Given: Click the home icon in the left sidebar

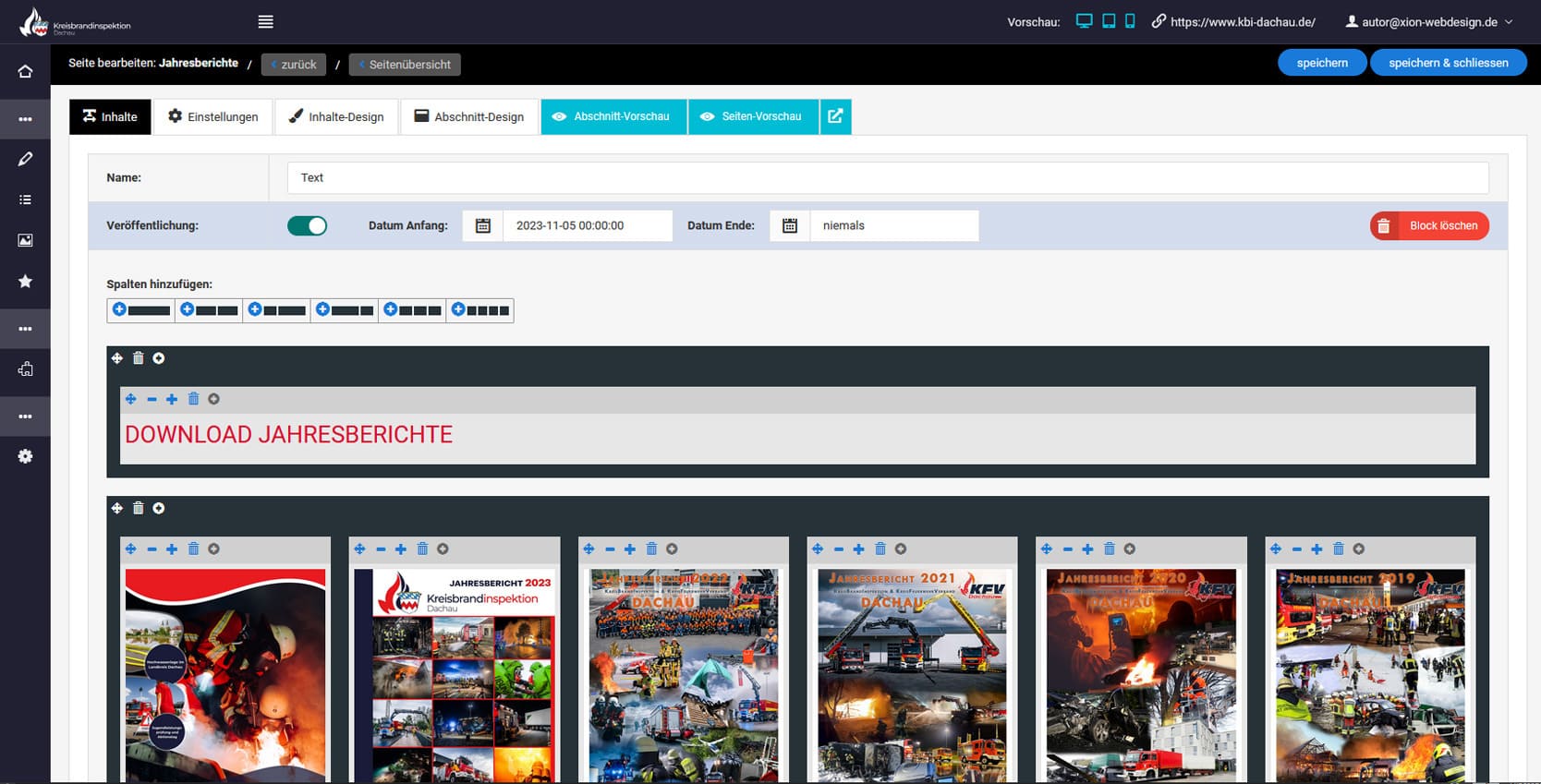Looking at the screenshot, I should click(x=25, y=72).
